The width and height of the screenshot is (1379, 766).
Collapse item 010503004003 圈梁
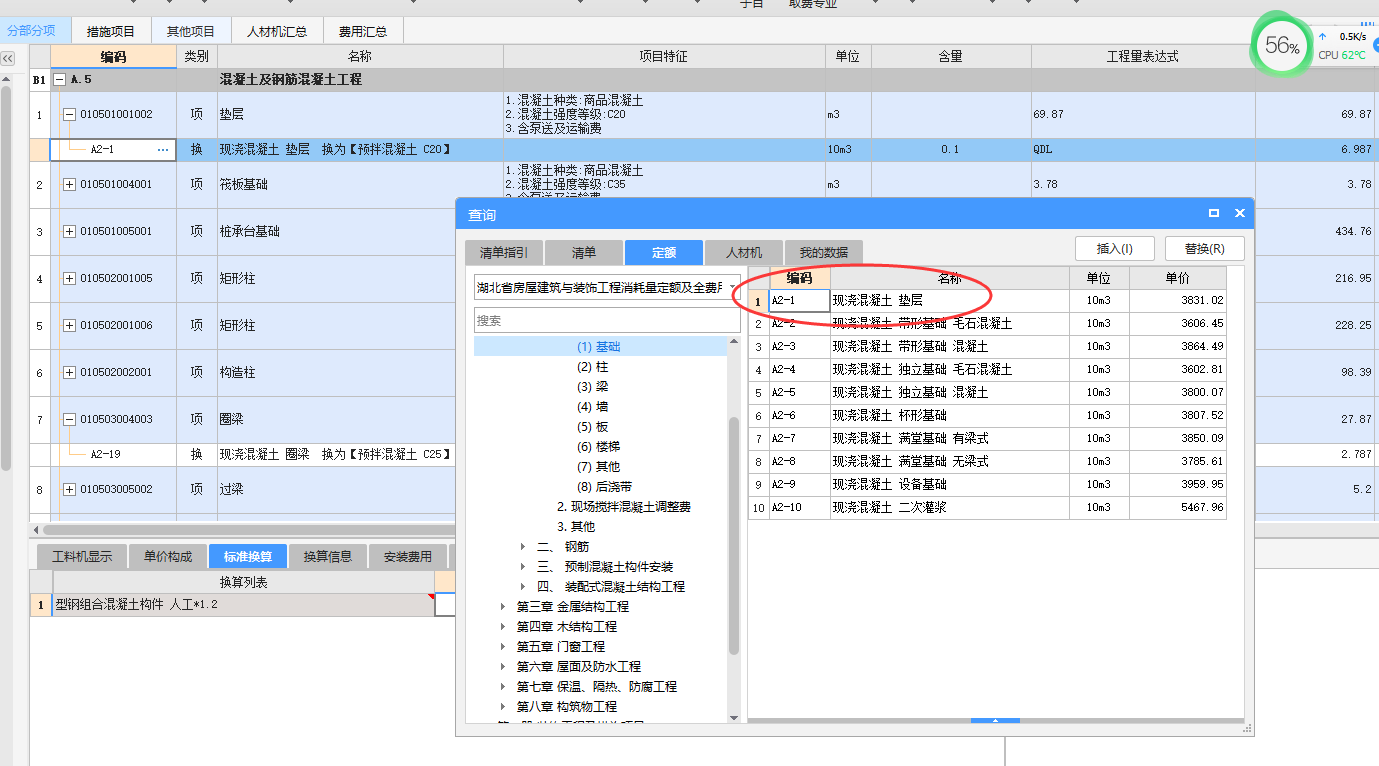pyautogui.click(x=69, y=419)
